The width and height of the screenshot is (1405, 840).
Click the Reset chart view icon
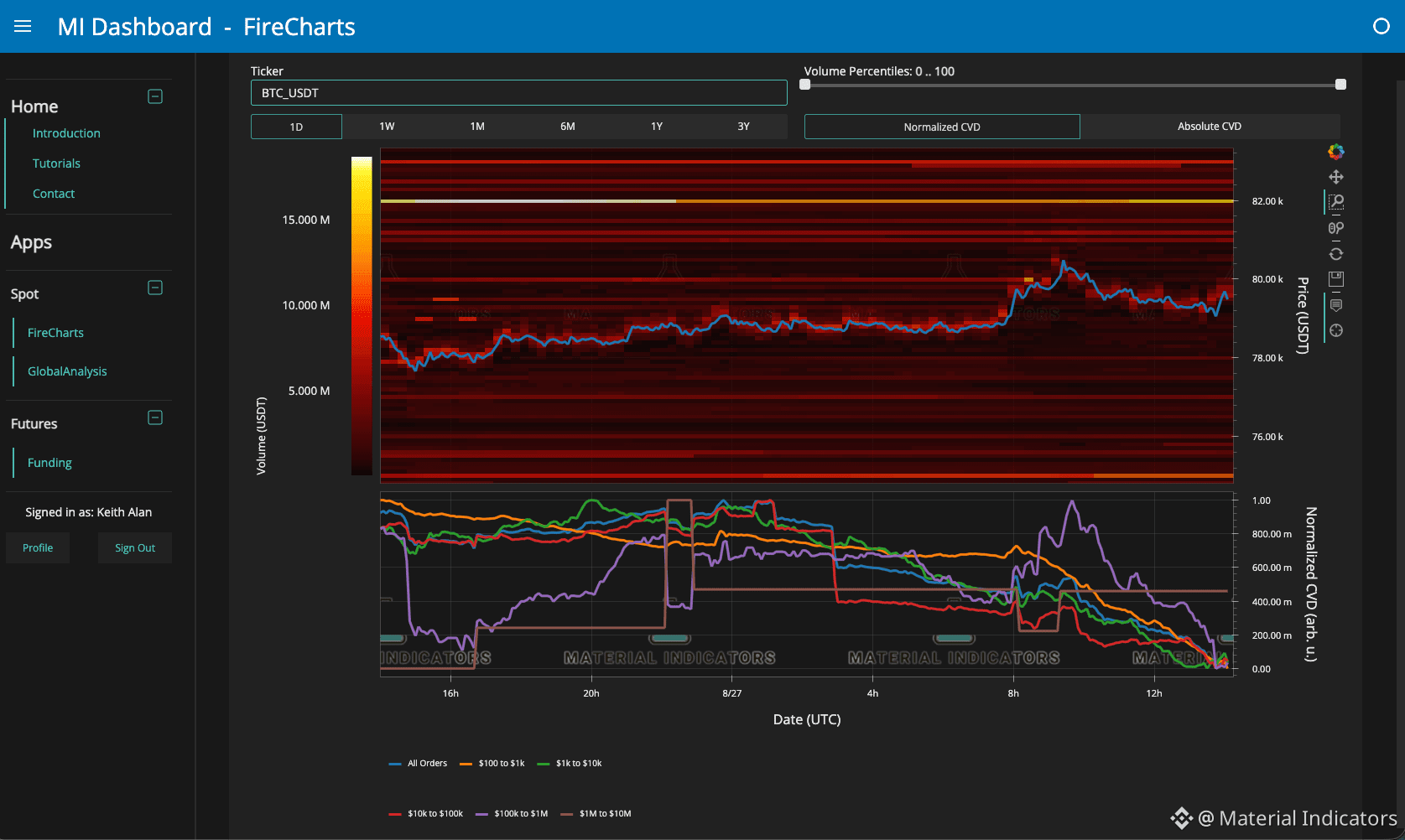point(1336,254)
